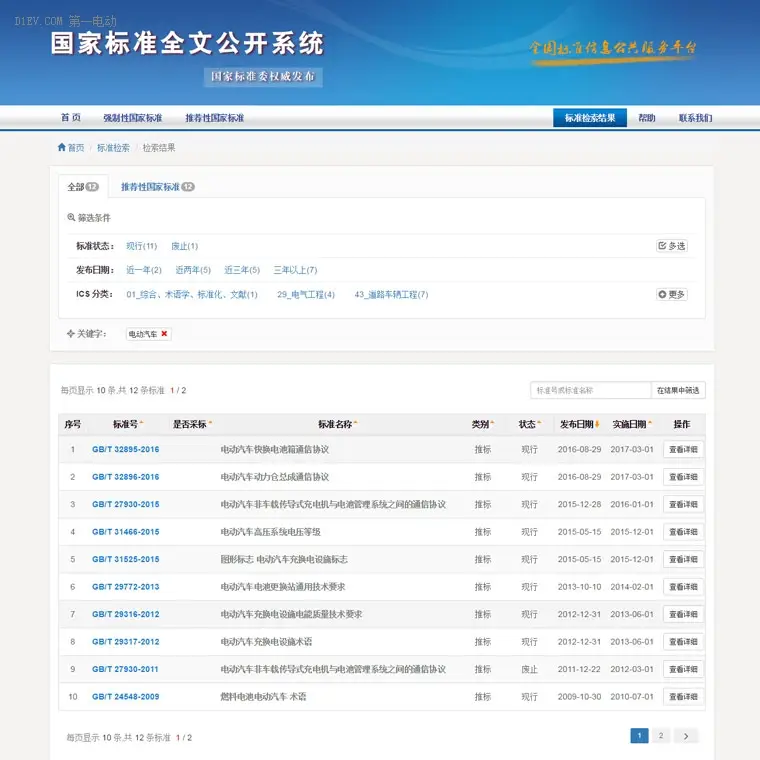Image resolution: width=760 pixels, height=760 pixels.
Task: Expand ICS categories with 更多 button
Action: (x=672, y=294)
